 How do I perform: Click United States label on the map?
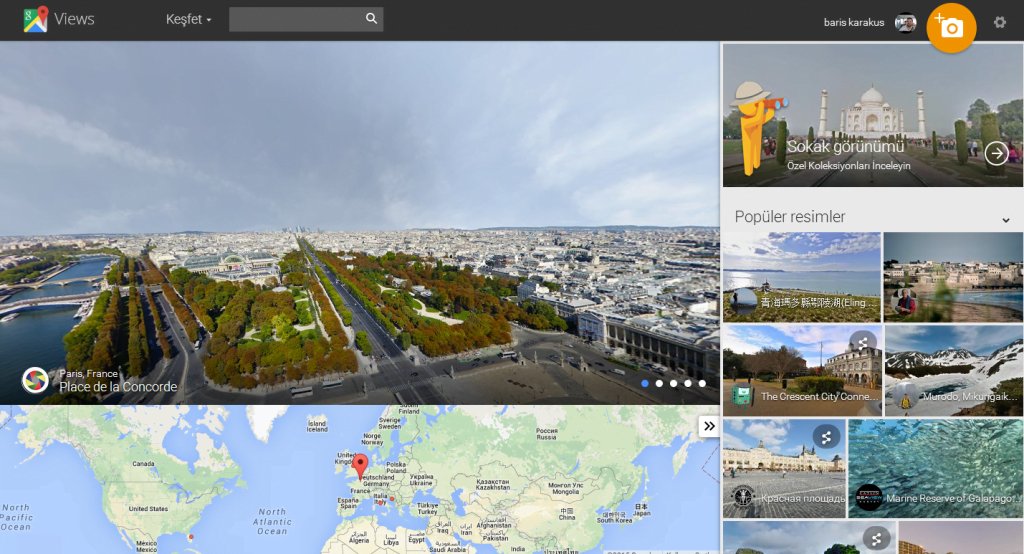tap(148, 508)
